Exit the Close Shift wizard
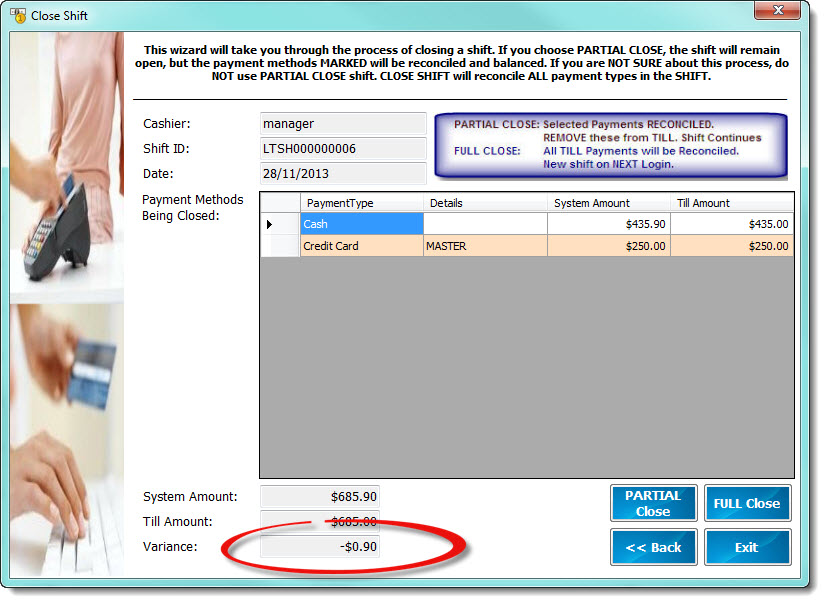 pyautogui.click(x=747, y=547)
